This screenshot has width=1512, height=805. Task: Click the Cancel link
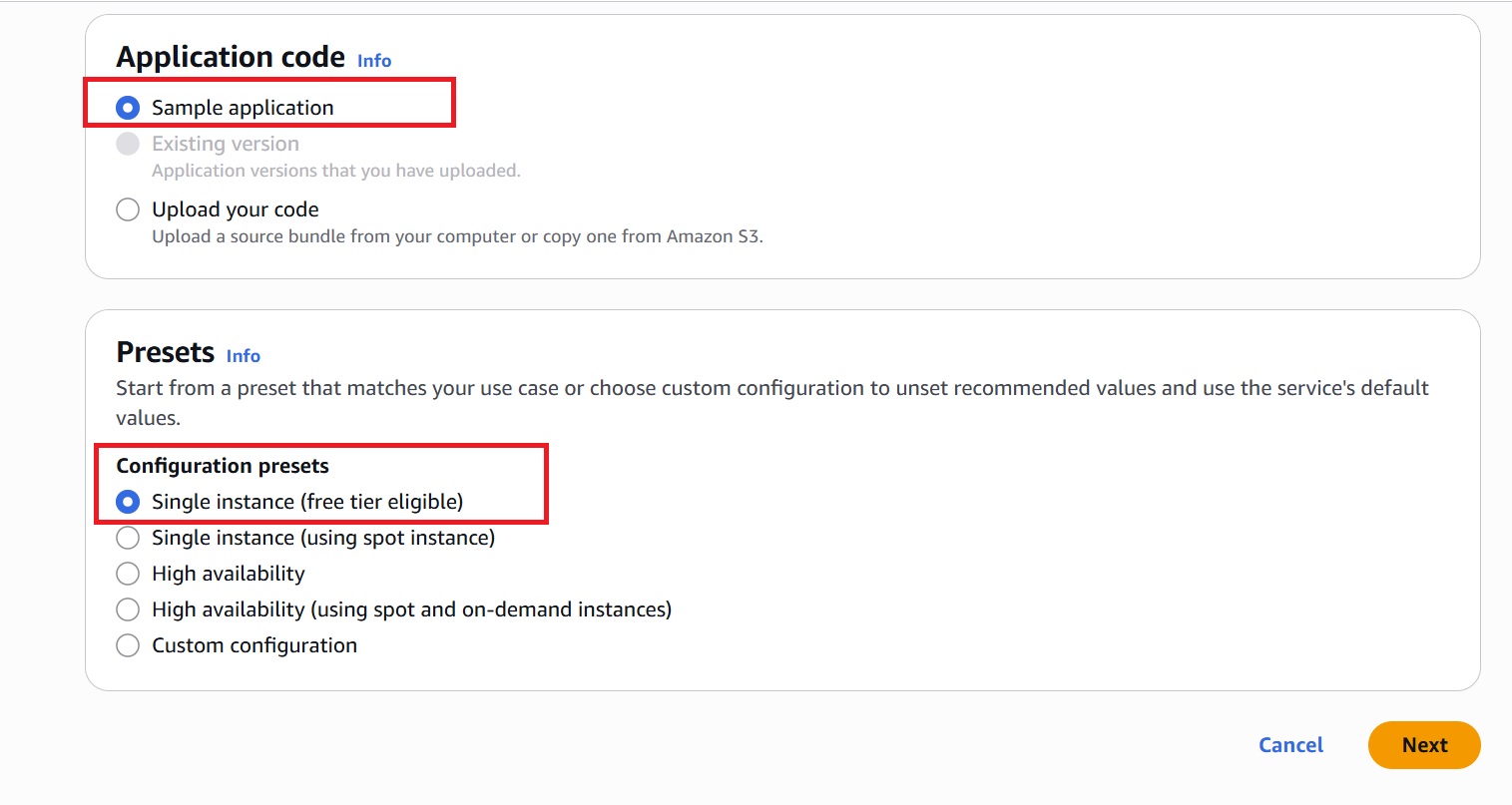[1290, 745]
